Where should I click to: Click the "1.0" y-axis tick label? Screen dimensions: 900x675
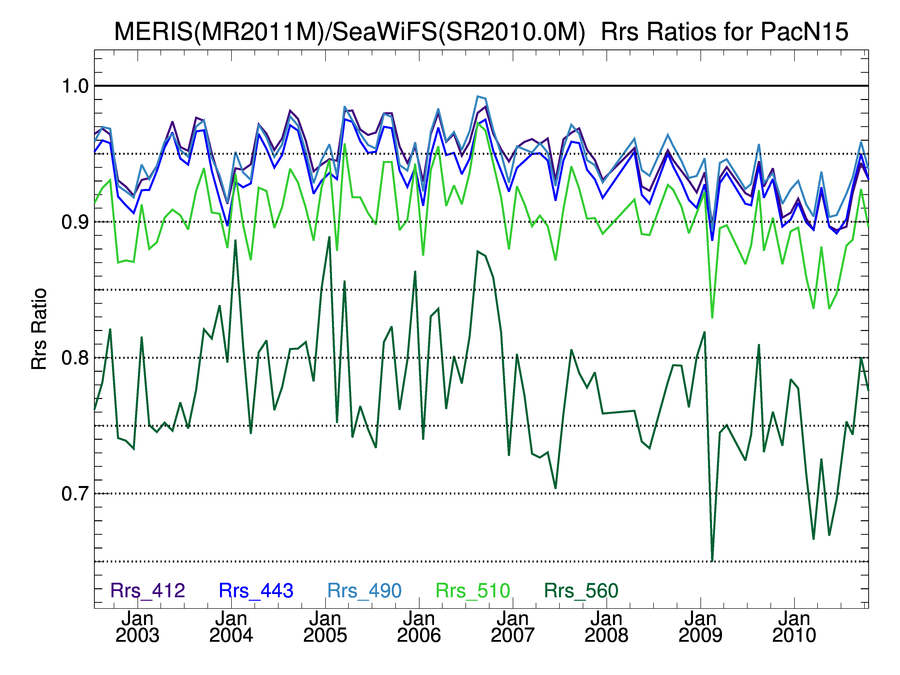(75, 87)
